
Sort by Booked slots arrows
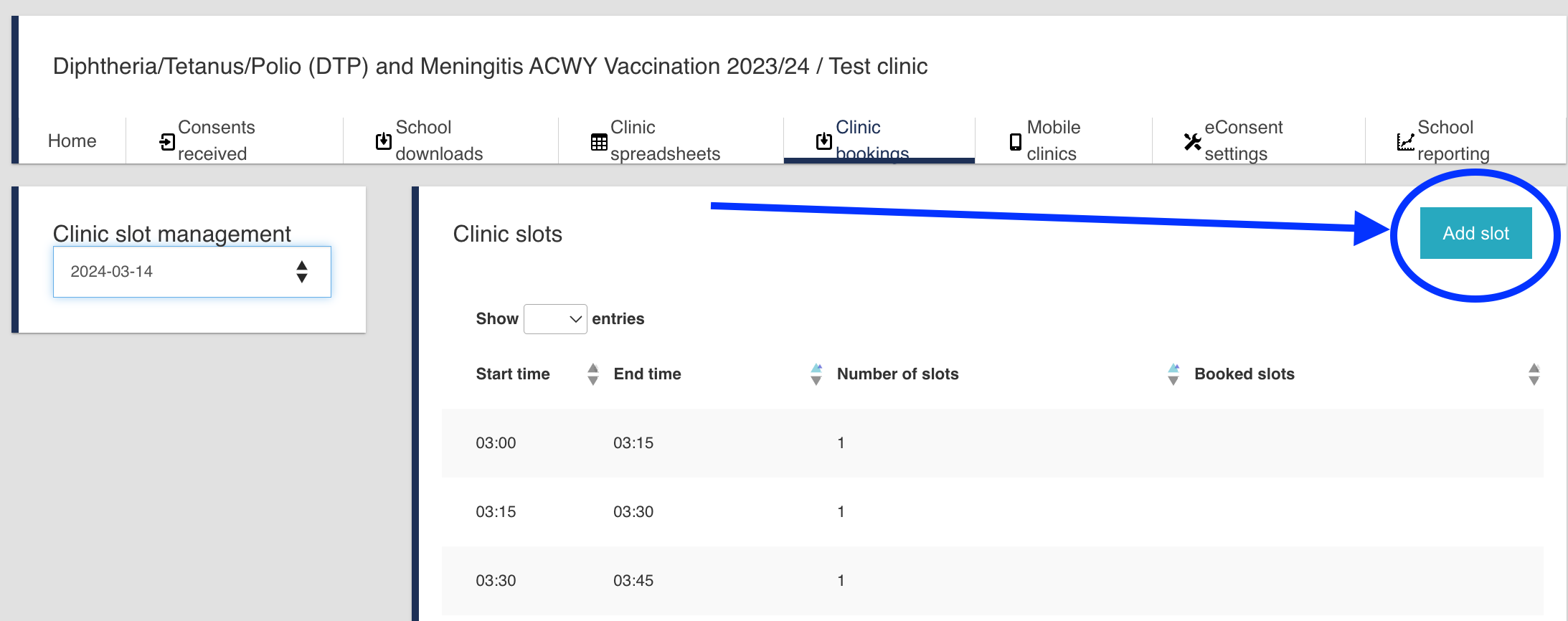[x=1534, y=374]
